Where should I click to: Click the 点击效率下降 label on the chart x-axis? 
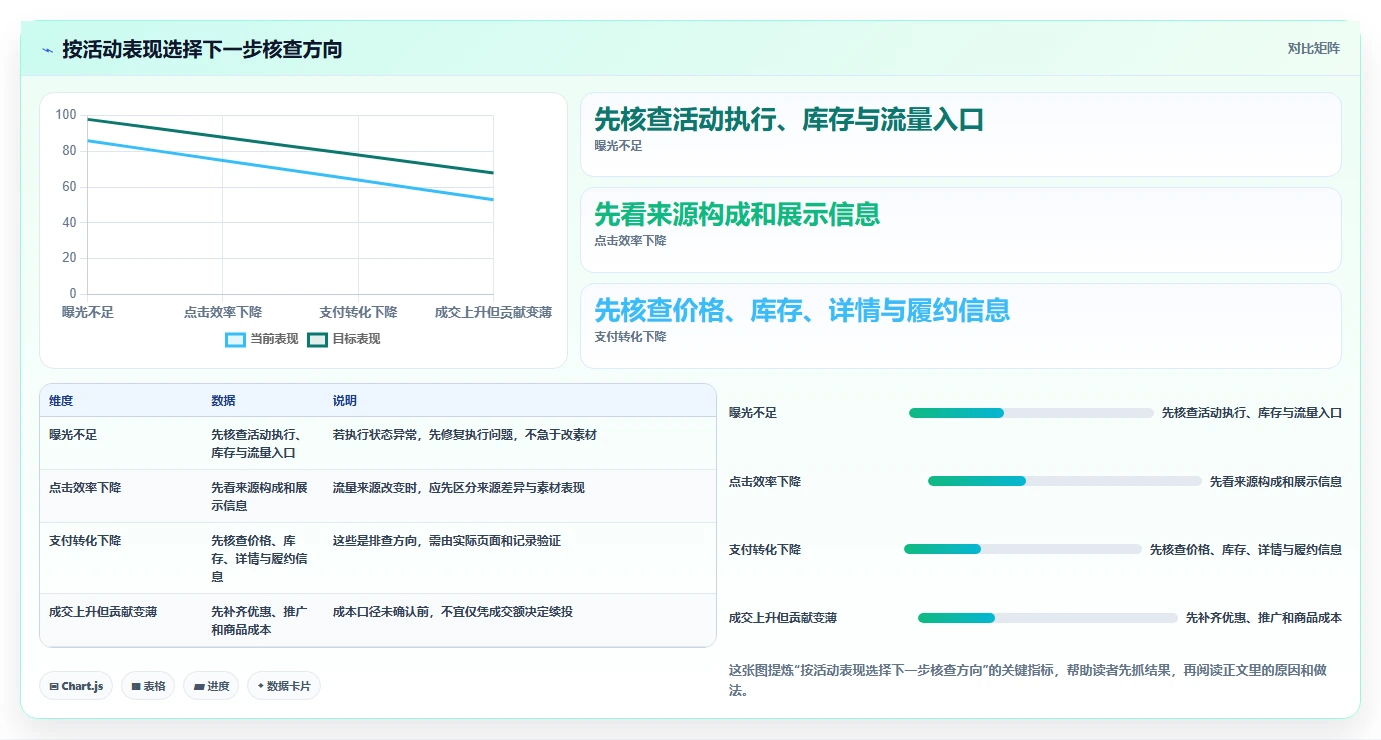point(223,313)
